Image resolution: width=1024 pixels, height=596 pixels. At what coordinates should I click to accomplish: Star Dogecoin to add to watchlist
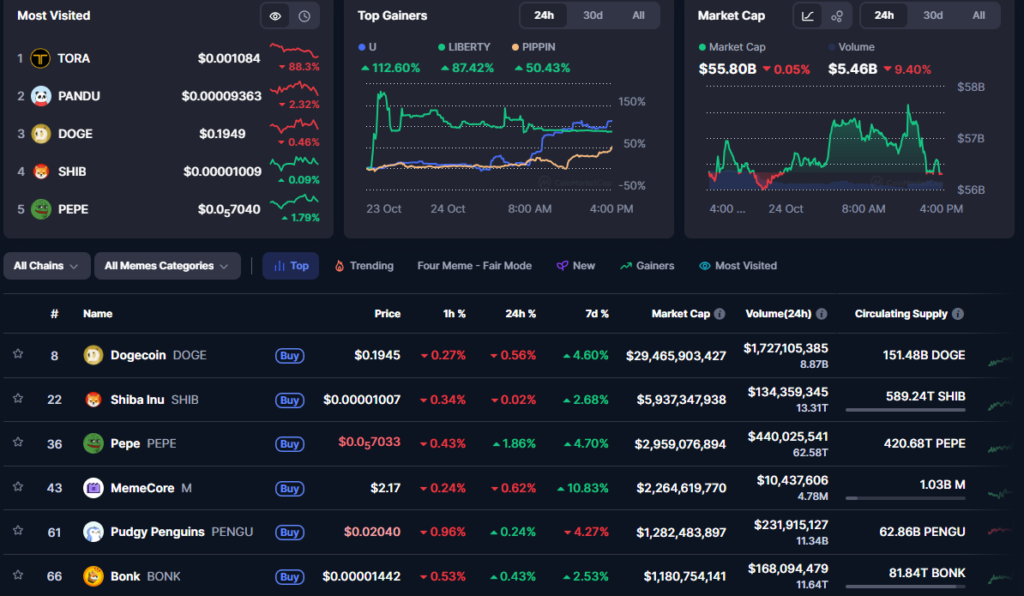coord(18,354)
